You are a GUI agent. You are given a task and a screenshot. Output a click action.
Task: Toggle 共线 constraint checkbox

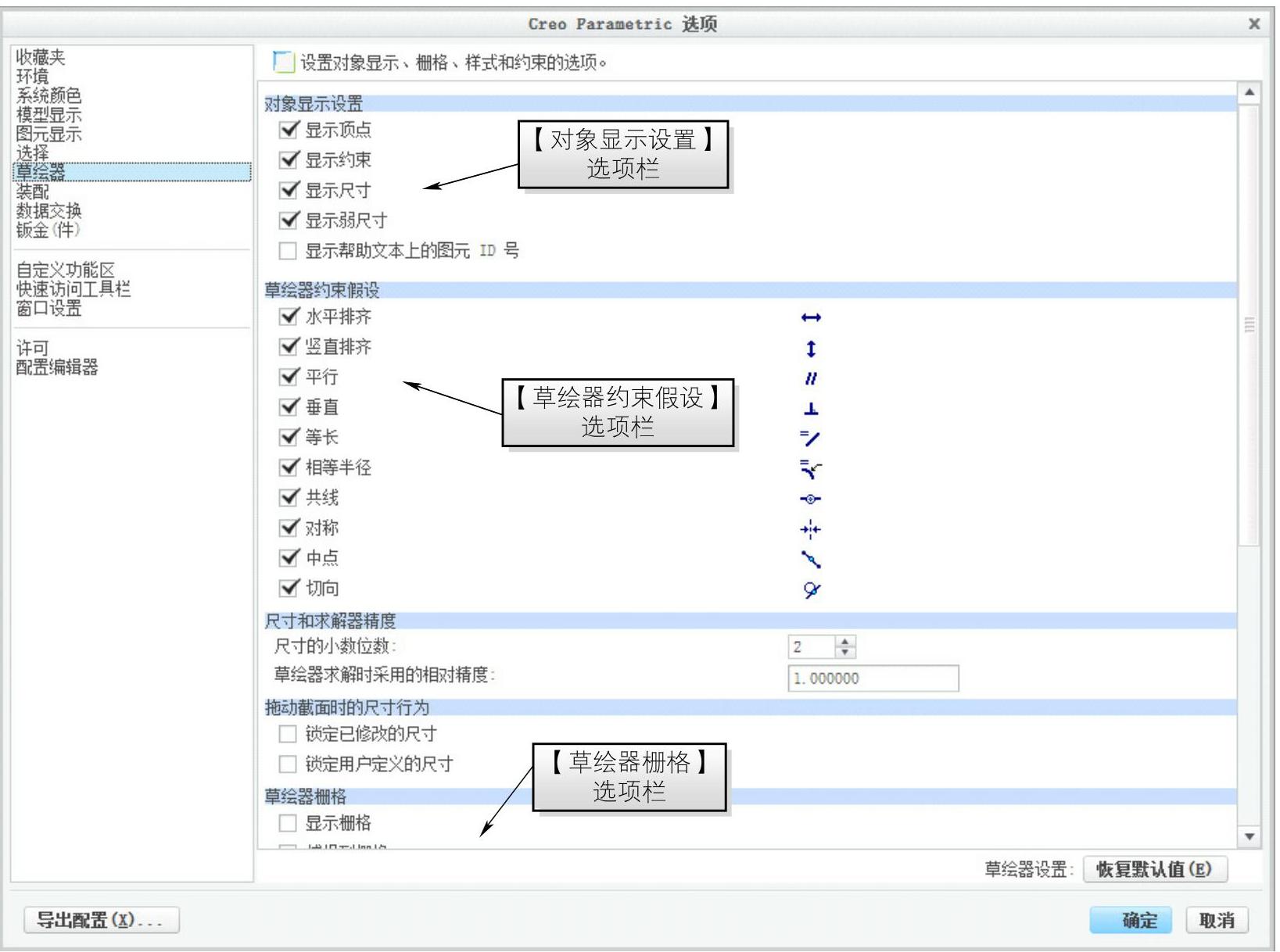289,497
